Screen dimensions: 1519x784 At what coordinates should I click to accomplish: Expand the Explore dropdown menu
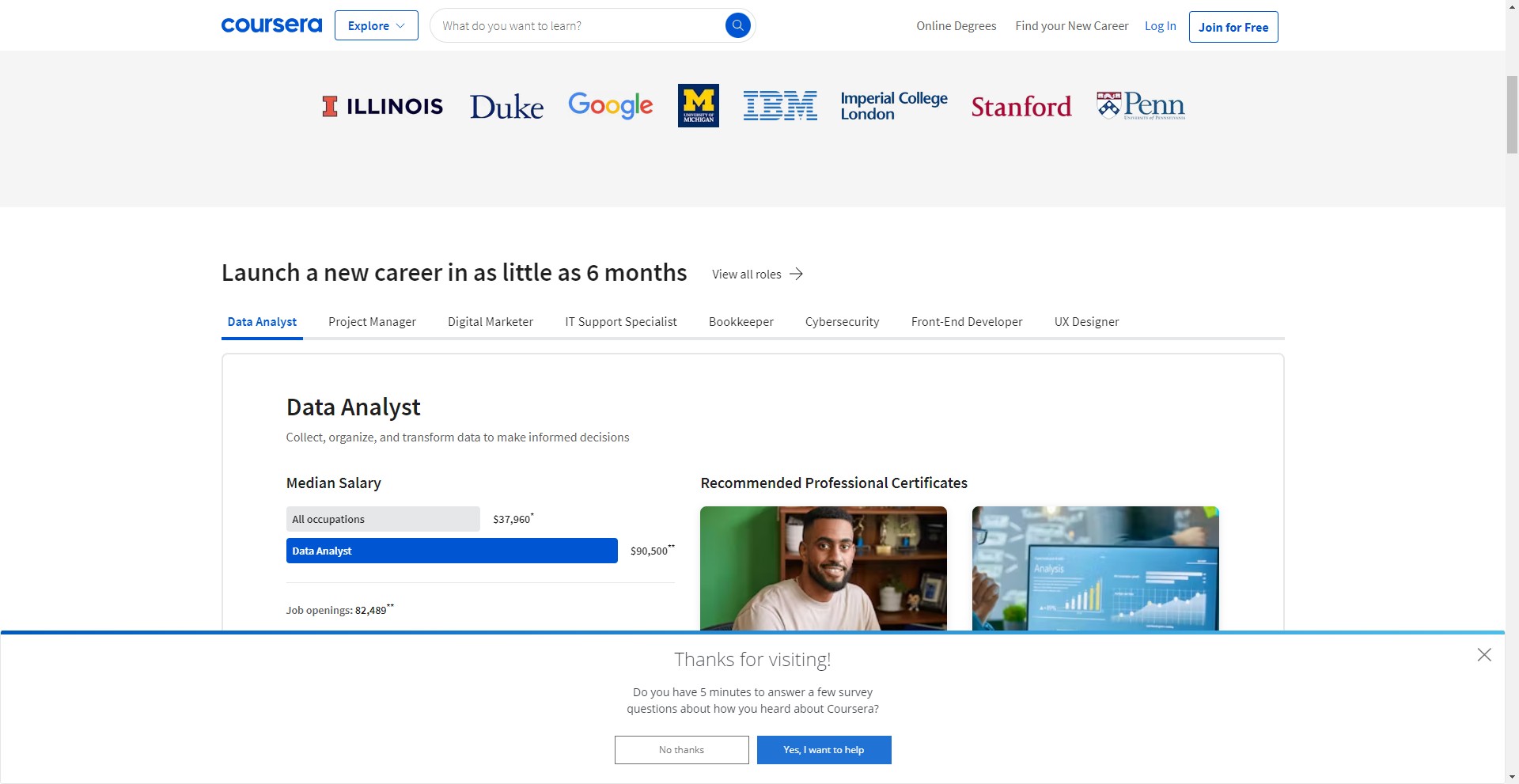[x=376, y=25]
